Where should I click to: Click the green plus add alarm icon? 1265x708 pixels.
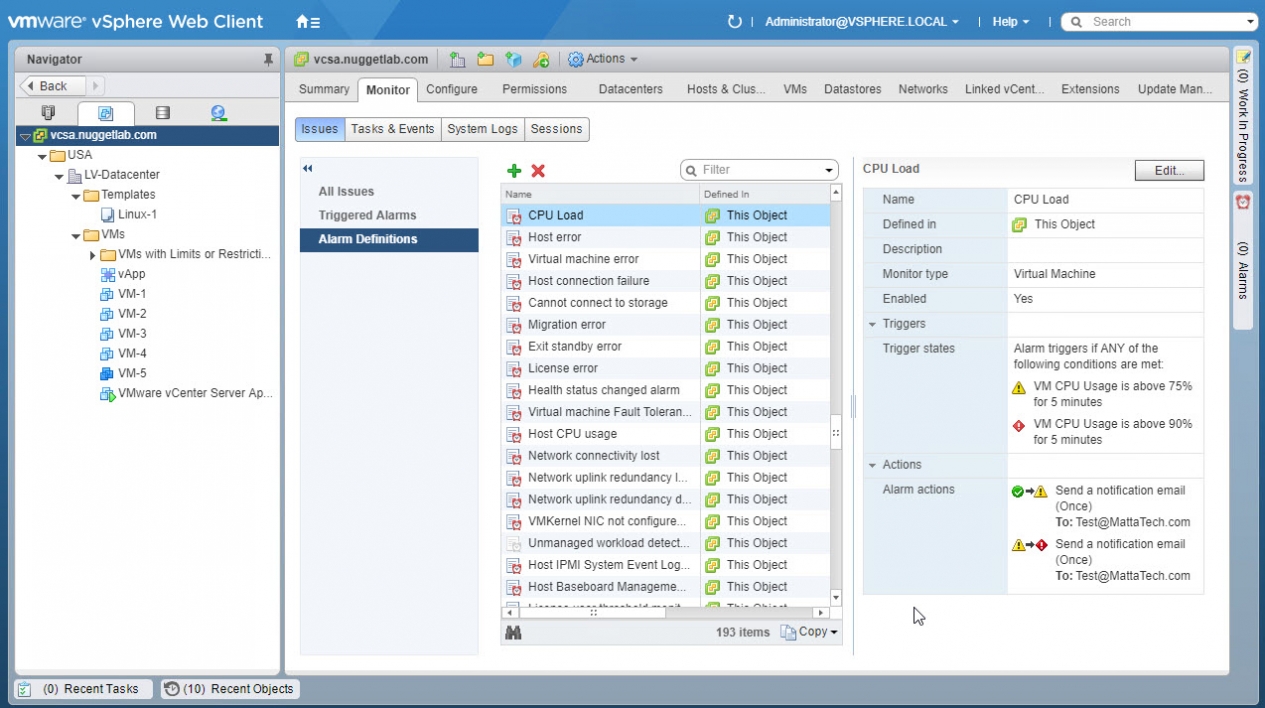[x=514, y=171]
